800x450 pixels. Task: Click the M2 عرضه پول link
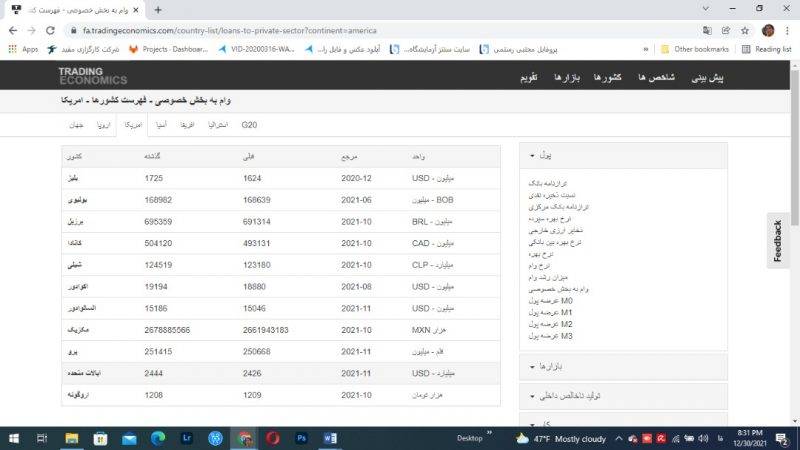point(567,323)
